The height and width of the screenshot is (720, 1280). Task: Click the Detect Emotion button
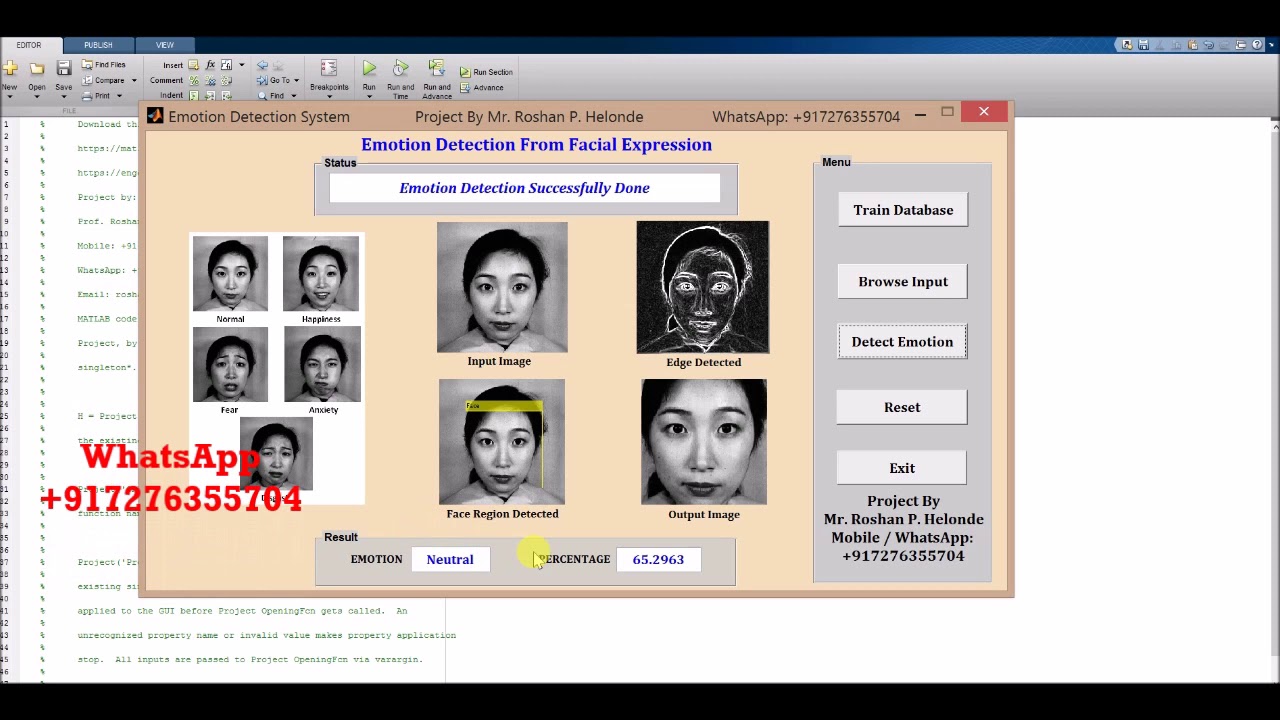pos(902,342)
